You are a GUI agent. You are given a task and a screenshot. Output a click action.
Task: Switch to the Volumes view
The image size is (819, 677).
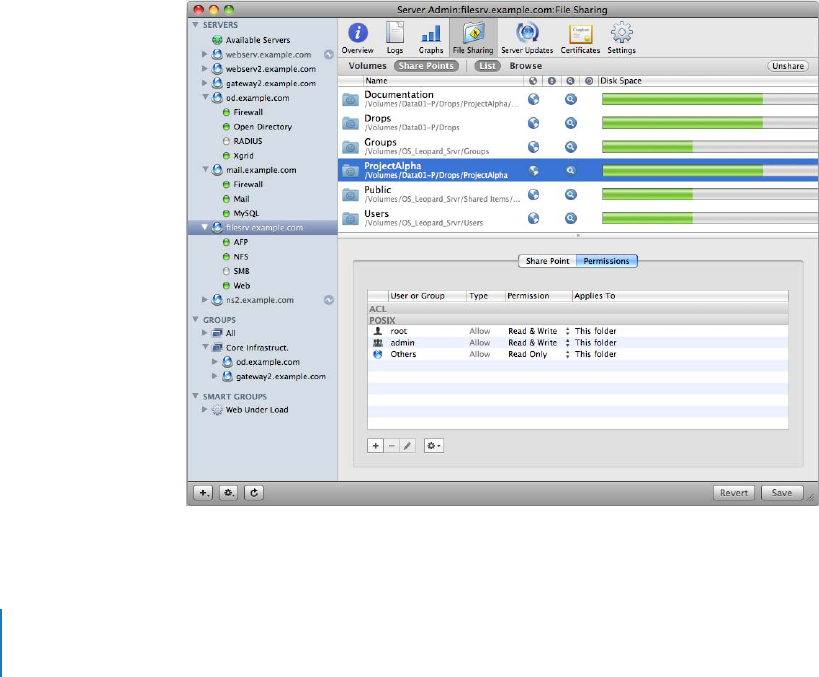[x=367, y=66]
